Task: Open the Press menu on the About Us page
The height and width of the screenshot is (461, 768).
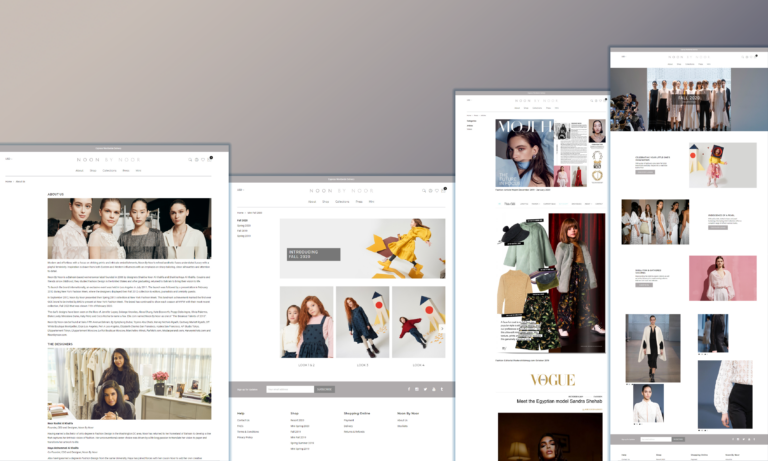Action: (126, 170)
